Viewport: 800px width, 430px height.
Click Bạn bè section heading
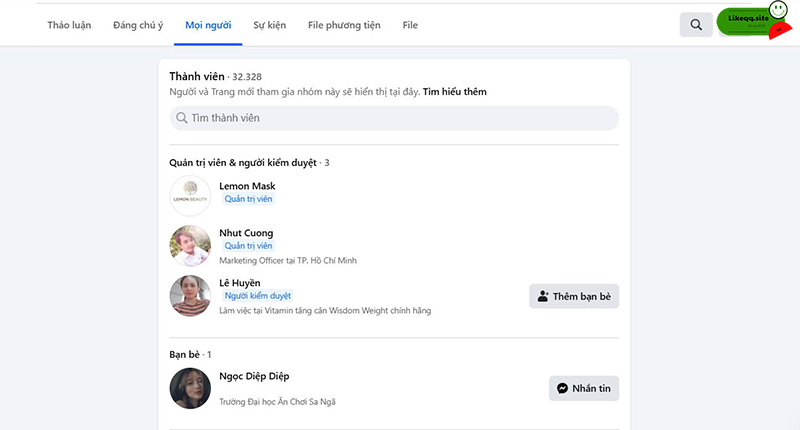(190, 355)
